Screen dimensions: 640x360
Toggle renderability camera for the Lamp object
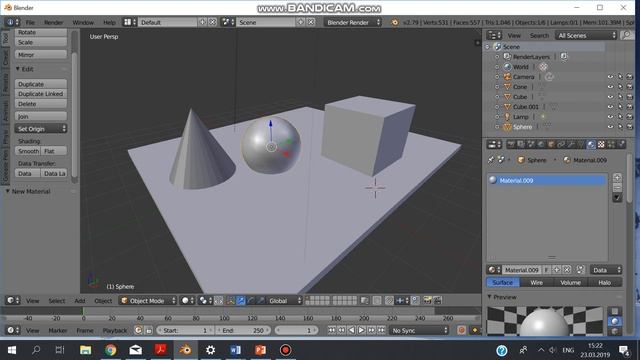click(x=629, y=117)
